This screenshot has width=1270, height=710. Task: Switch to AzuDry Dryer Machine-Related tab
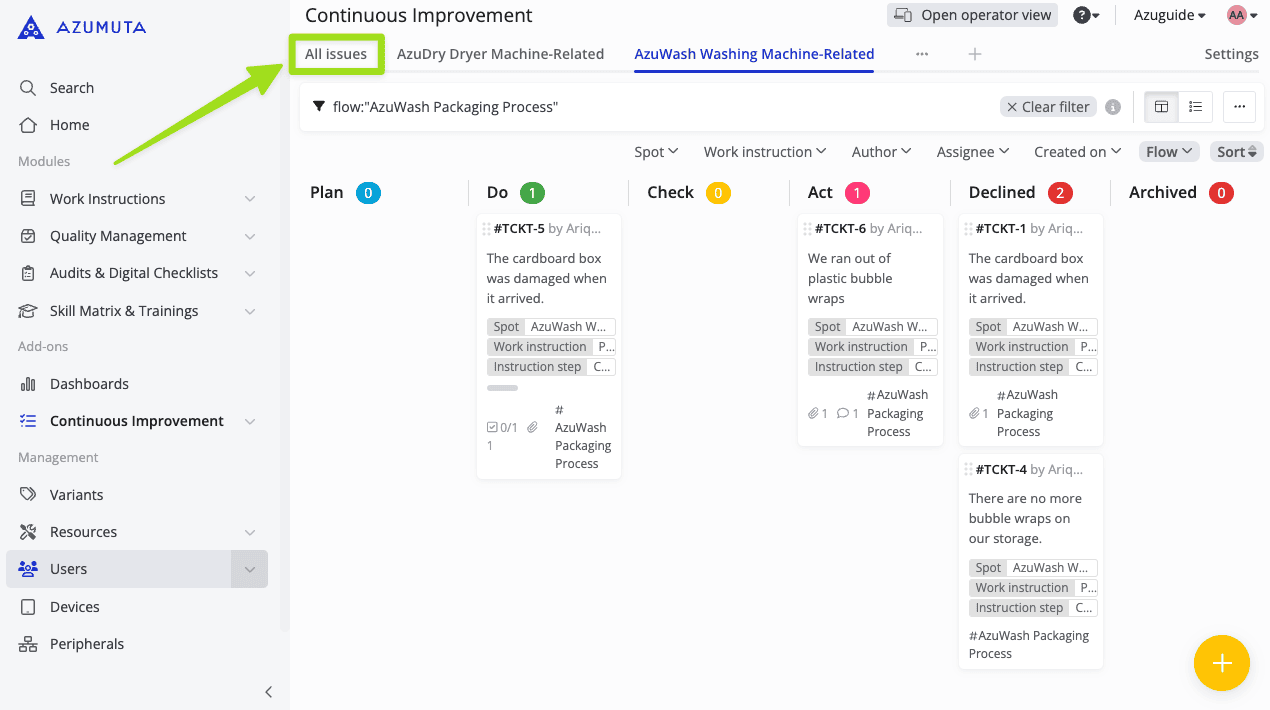click(500, 54)
